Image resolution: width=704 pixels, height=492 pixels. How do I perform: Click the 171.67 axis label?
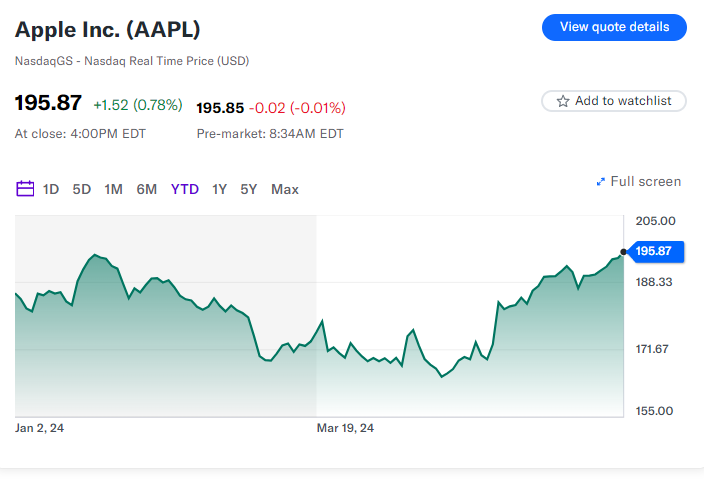click(652, 349)
